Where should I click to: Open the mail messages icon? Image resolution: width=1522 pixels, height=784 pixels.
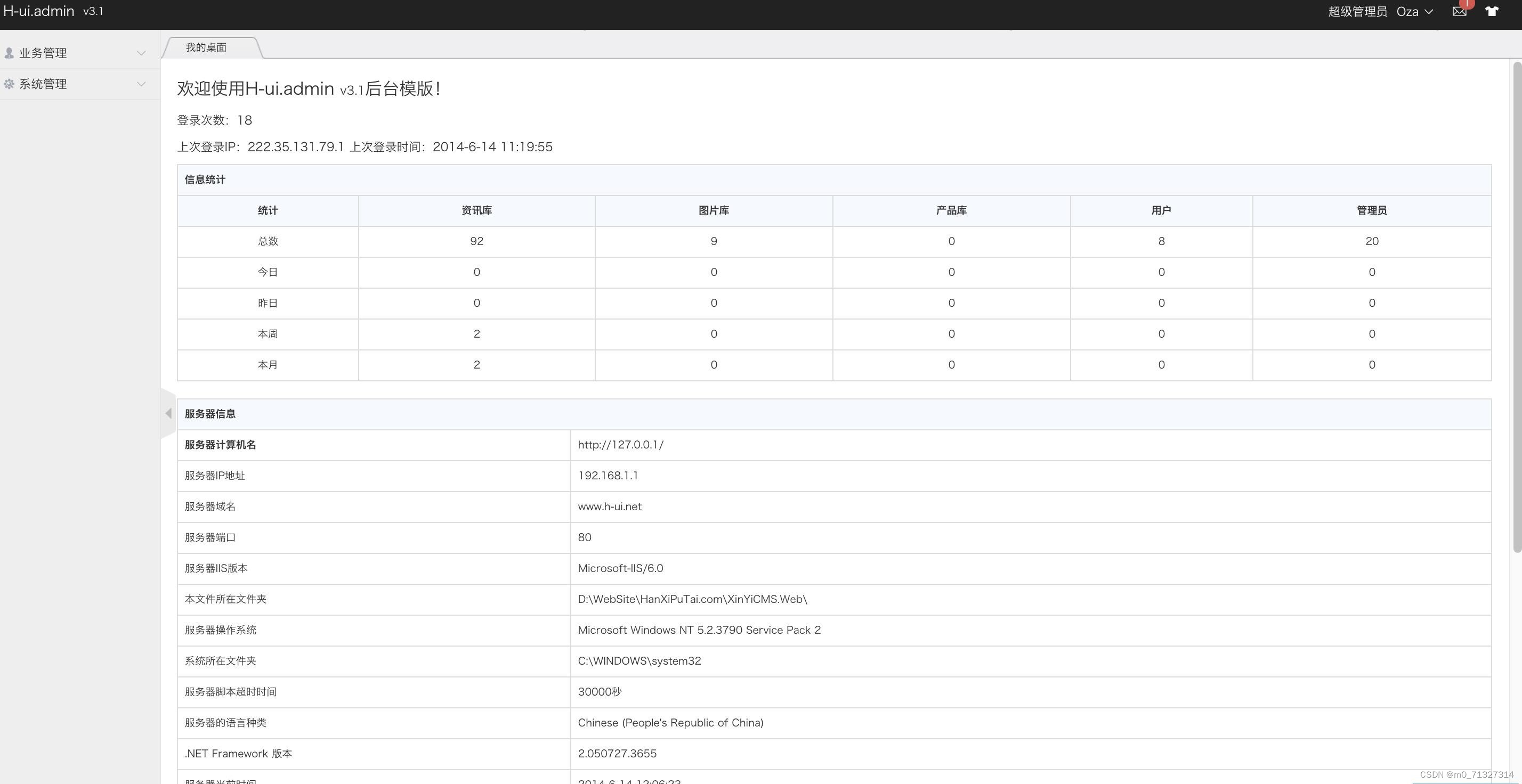point(1459,12)
